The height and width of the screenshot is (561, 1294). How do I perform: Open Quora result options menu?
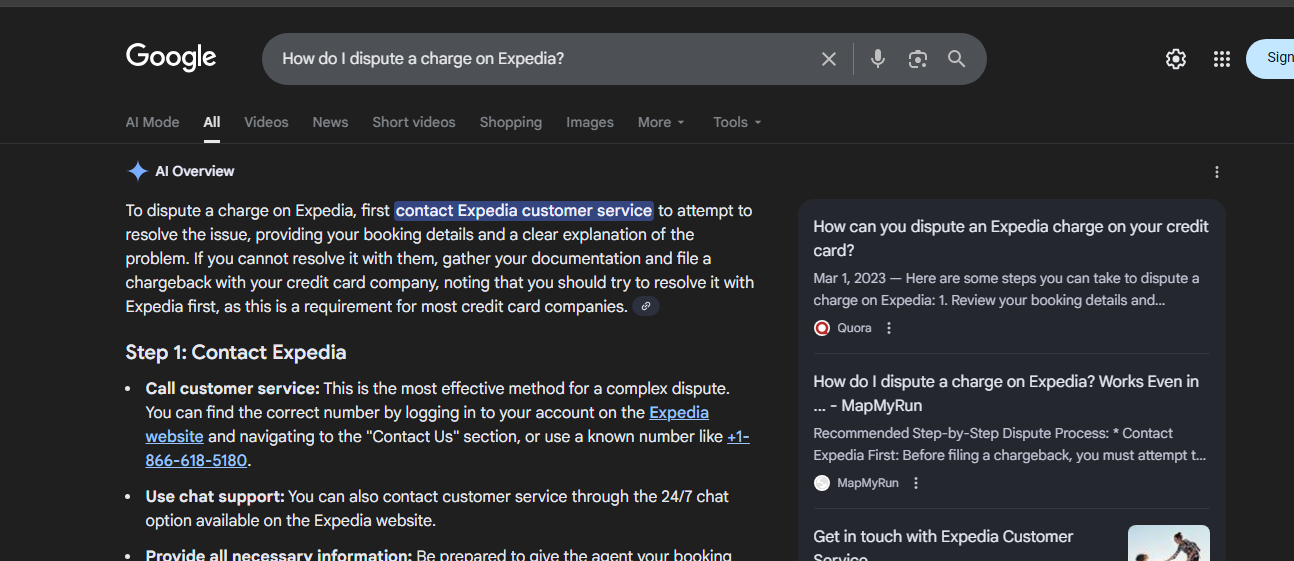pyautogui.click(x=889, y=328)
